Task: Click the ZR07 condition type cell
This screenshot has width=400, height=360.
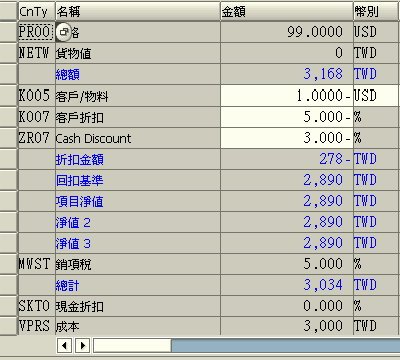Action: (36, 138)
